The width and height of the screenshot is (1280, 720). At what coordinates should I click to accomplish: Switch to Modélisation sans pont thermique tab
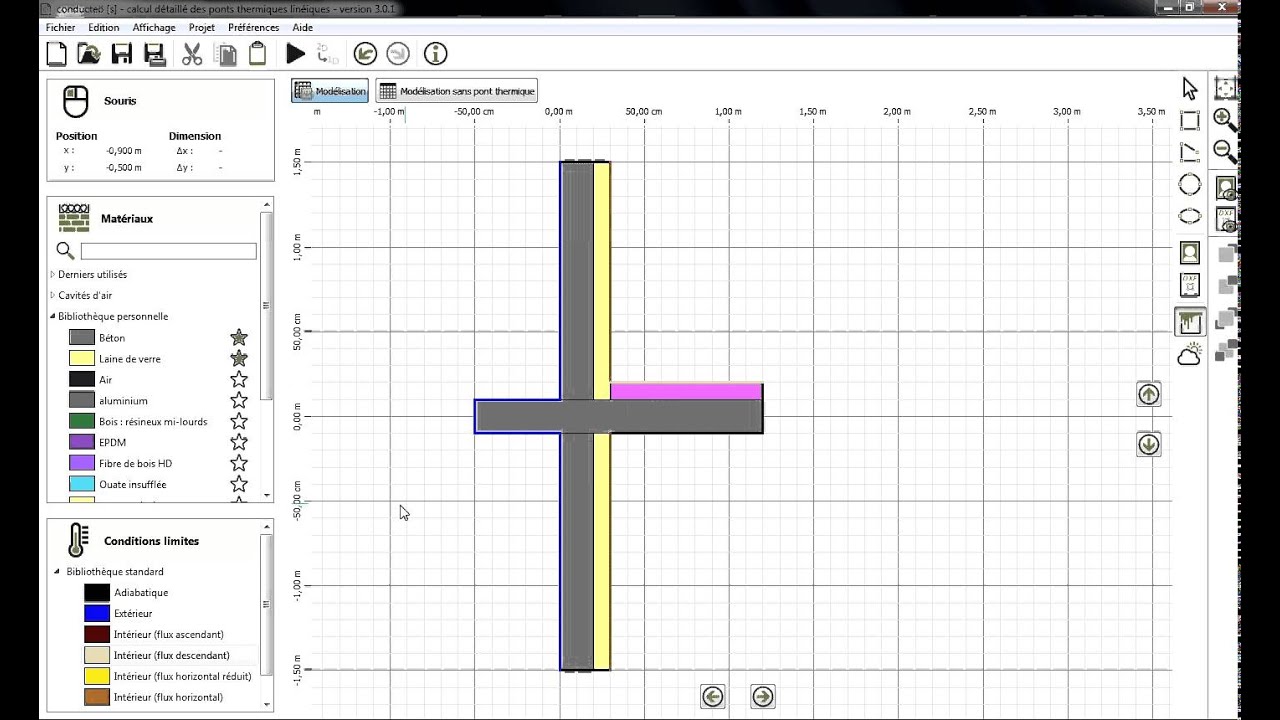[457, 91]
